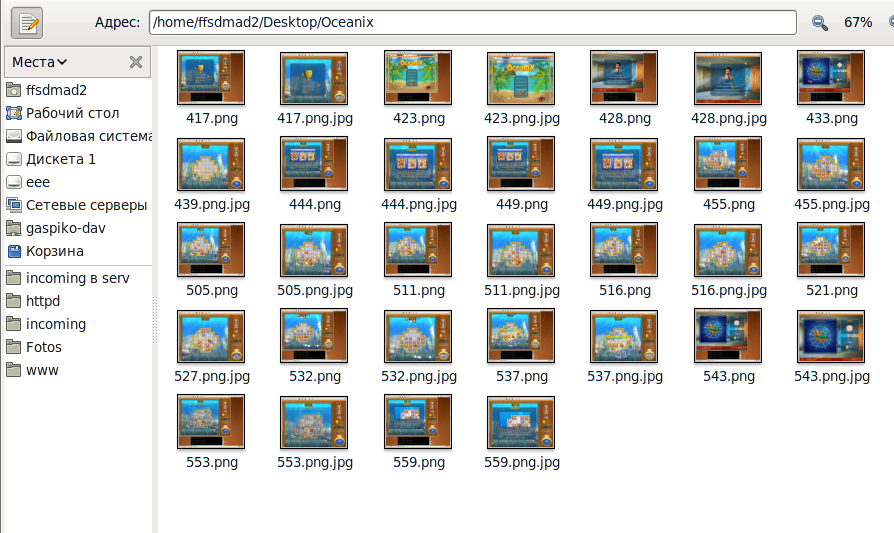Open the Fotos bookmark folder
Screen dimensions: 894x533
click(34, 347)
